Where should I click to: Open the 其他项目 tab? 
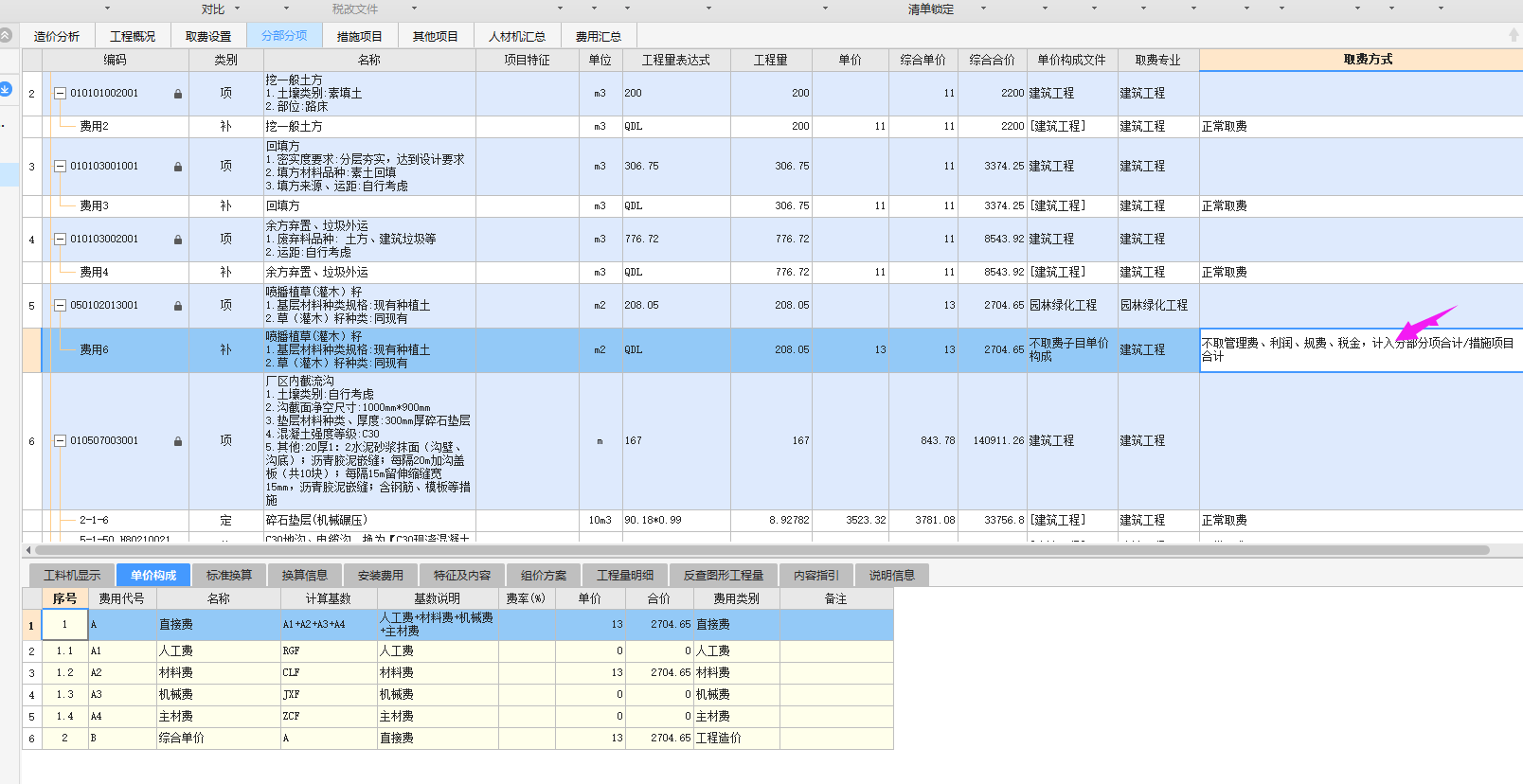coord(436,36)
